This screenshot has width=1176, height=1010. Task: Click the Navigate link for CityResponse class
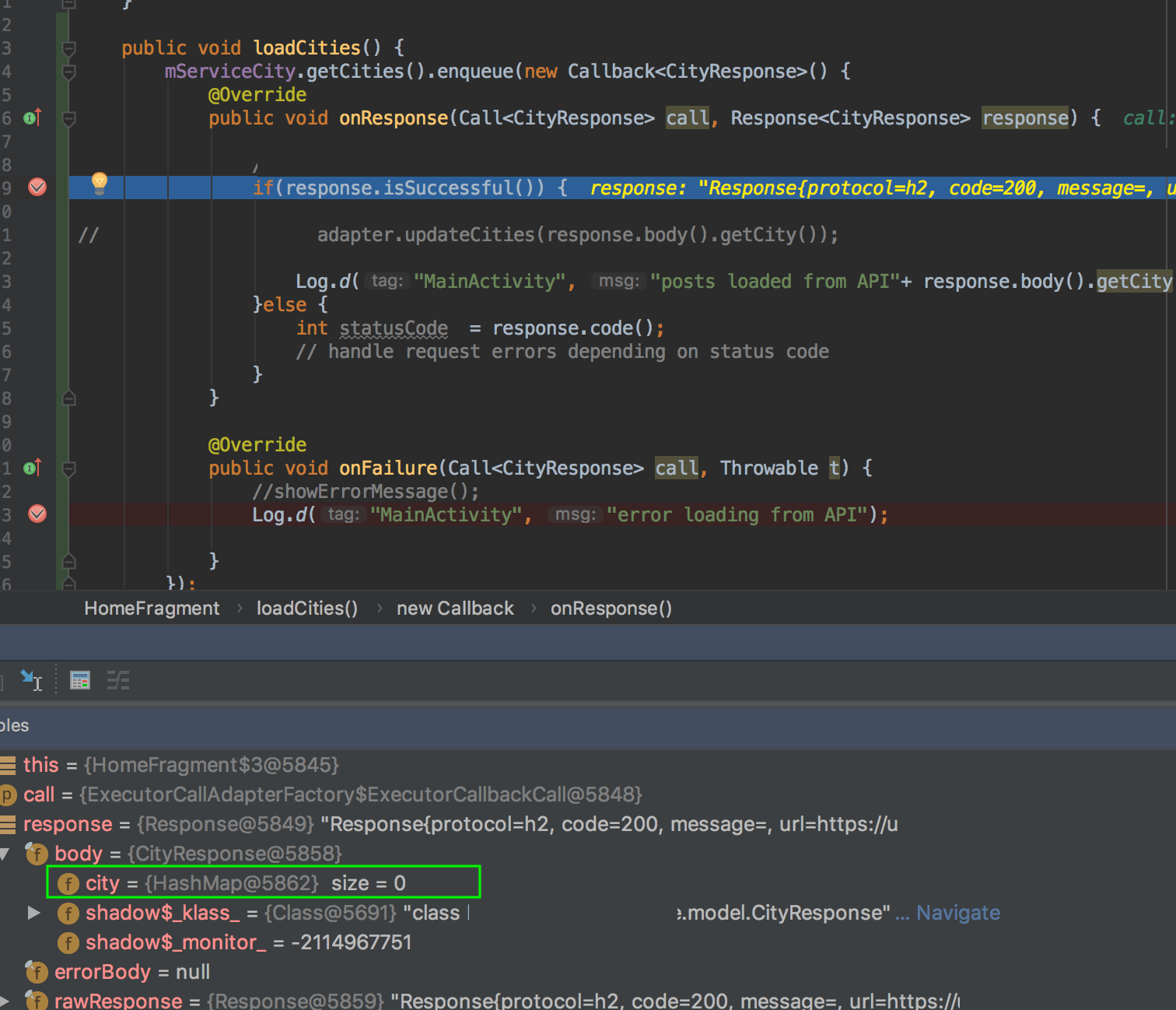coord(957,913)
